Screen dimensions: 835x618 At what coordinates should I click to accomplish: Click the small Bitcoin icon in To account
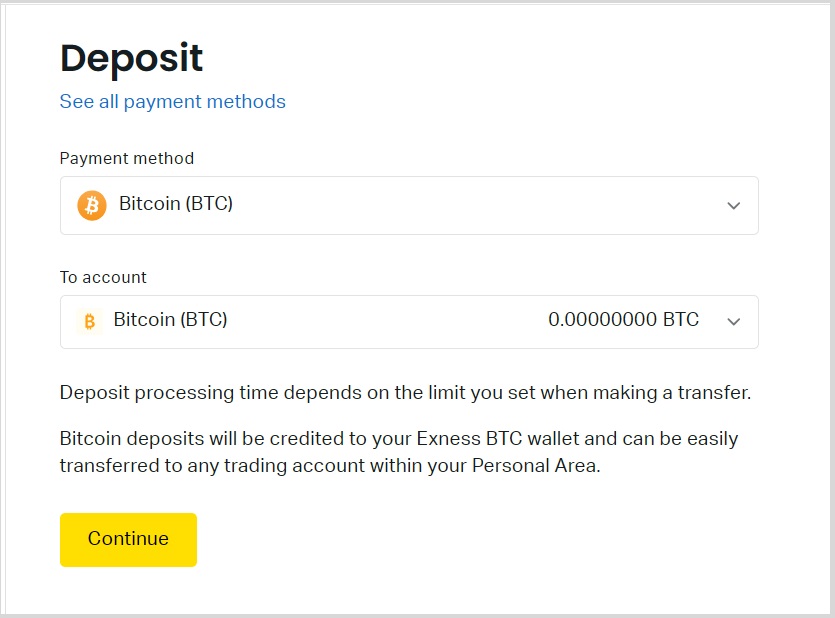pos(89,321)
